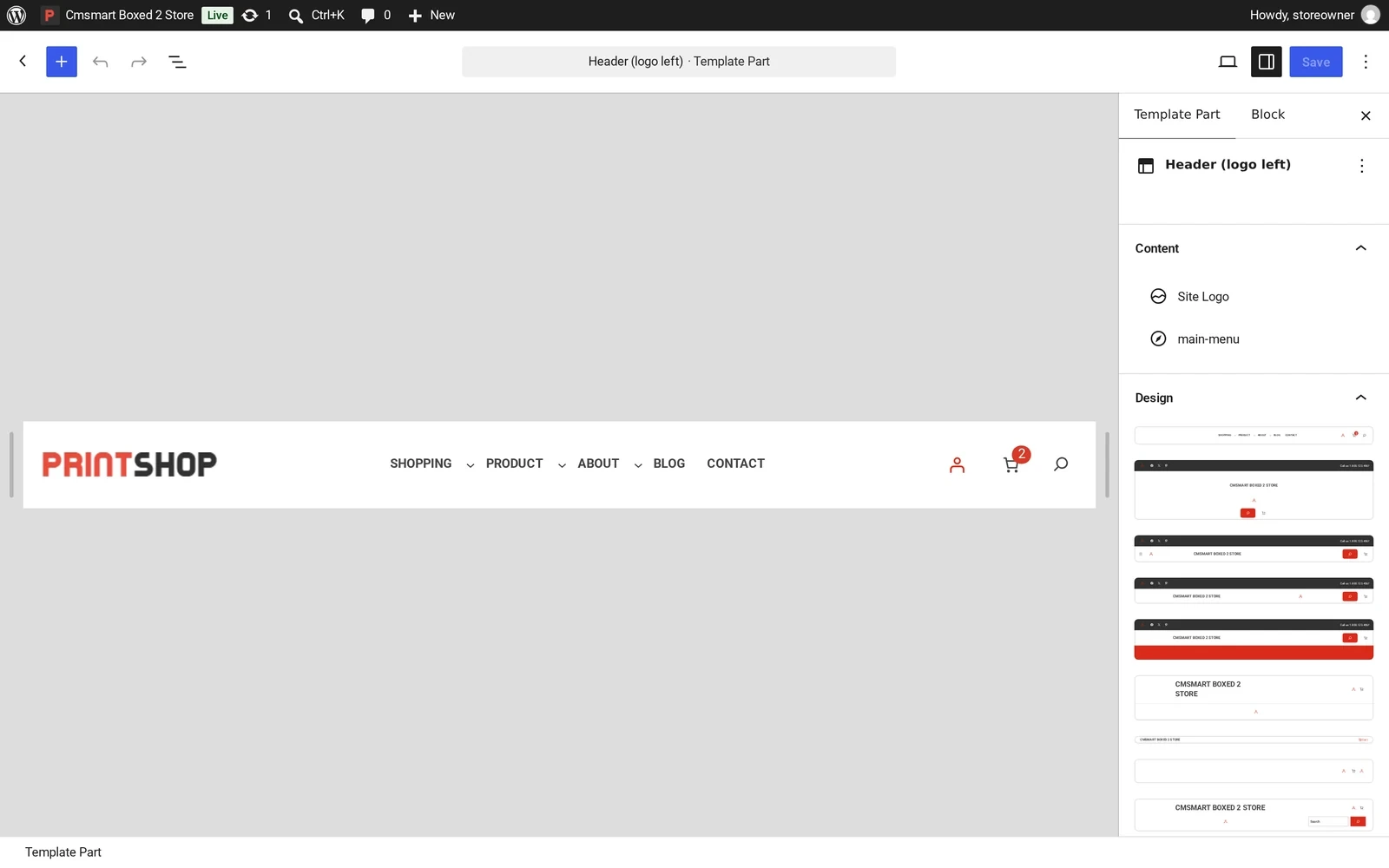Image resolution: width=1389 pixels, height=868 pixels.
Task: Click the BLOG menu item
Action: [669, 464]
